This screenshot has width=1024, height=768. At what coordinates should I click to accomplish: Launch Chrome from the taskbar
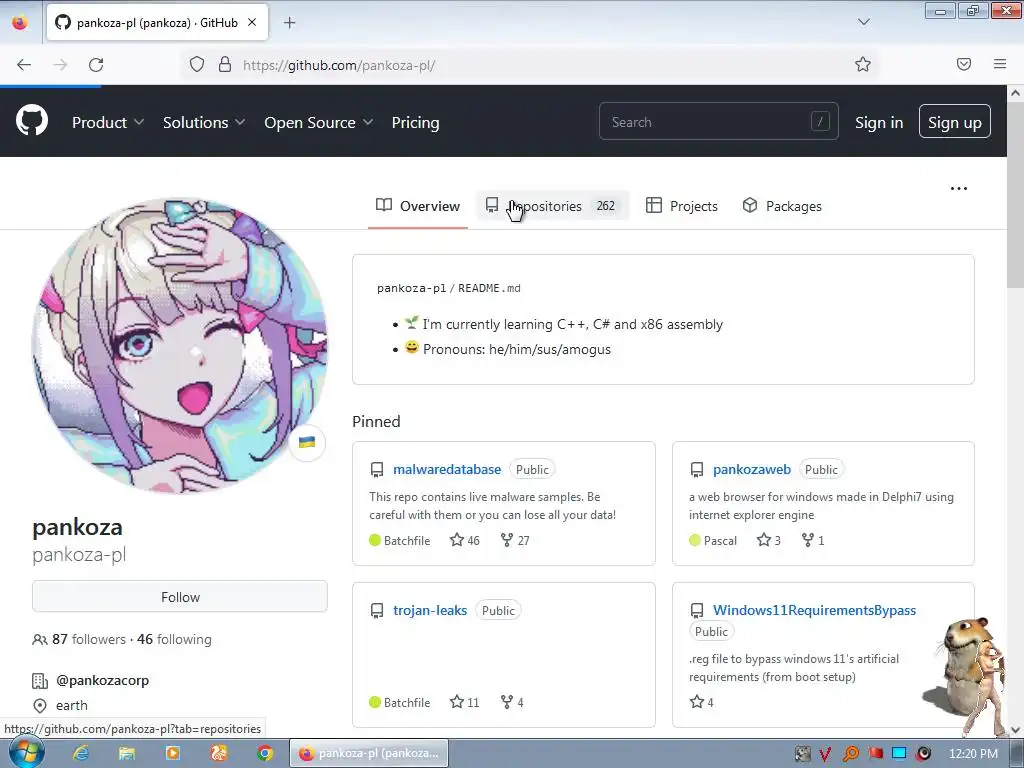click(264, 753)
